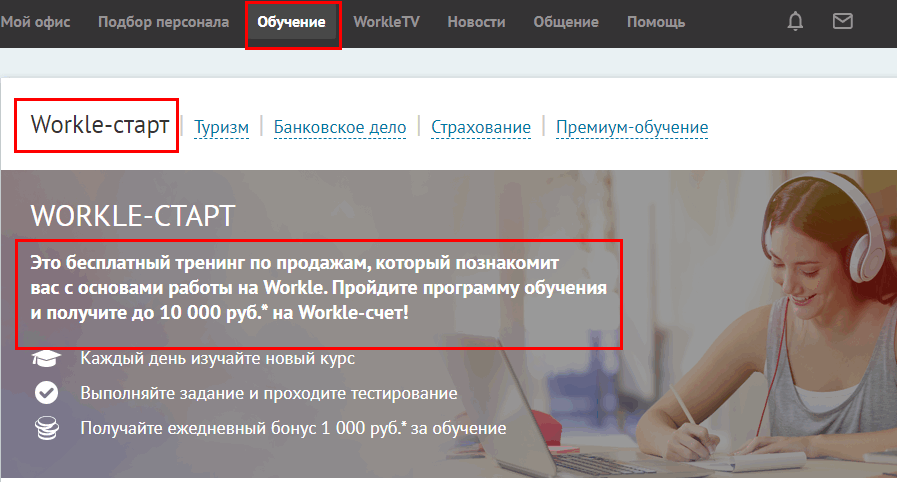Open the Подбор персонала menu
This screenshot has width=897, height=482.
pos(164,22)
